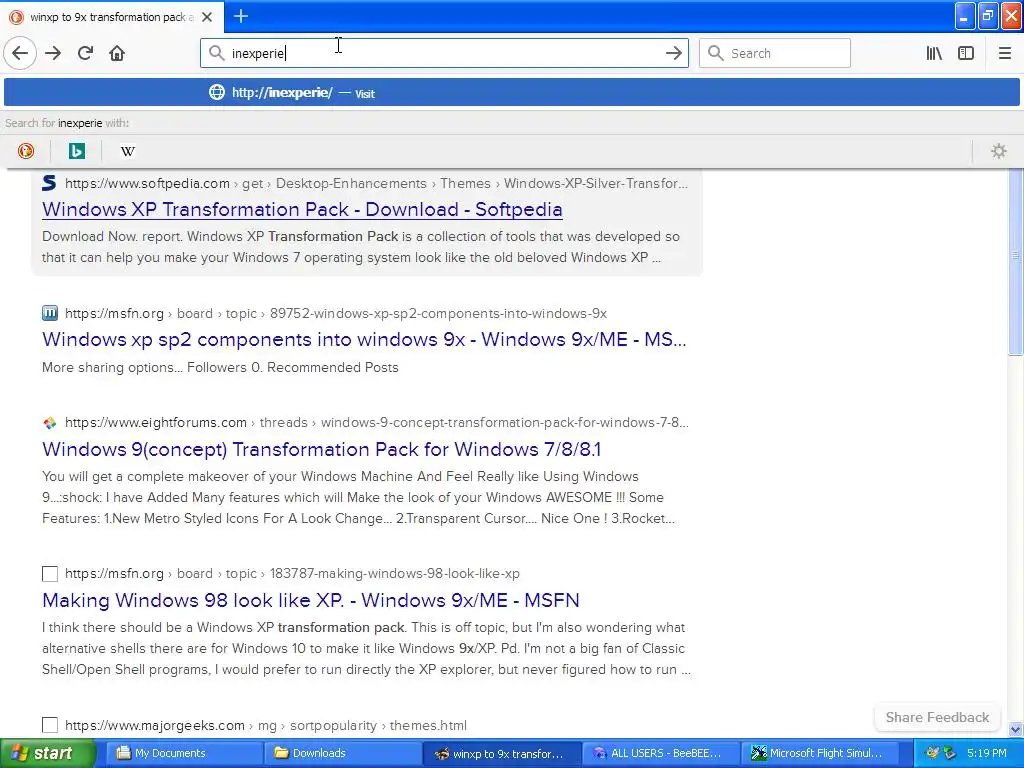
Task: Open Windows 9(concept) Transformation Pack link
Action: 321,449
